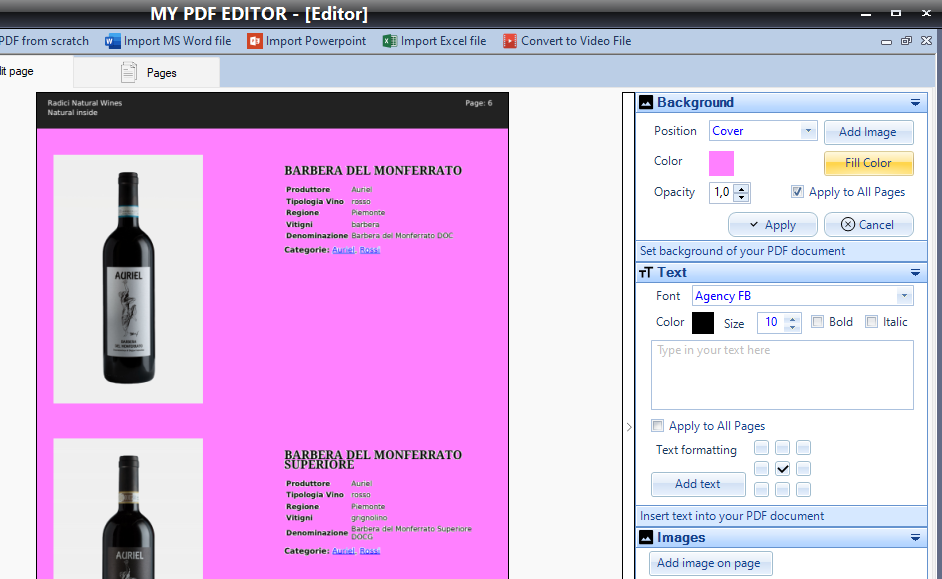
Task: Enable the Bold checkbox
Action: pos(818,322)
